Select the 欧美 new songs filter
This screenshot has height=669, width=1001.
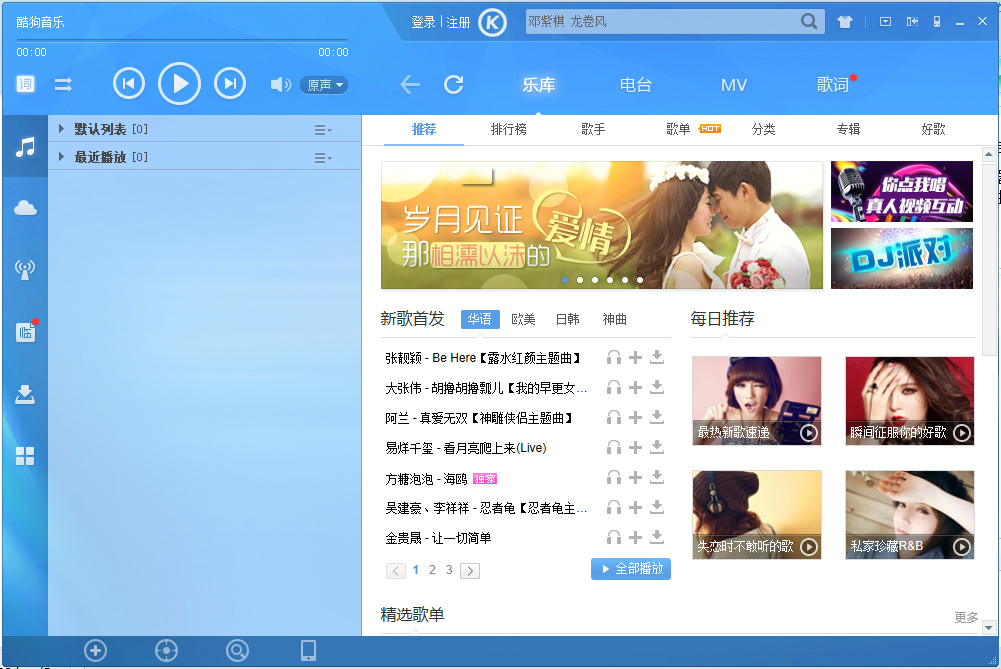(x=523, y=319)
